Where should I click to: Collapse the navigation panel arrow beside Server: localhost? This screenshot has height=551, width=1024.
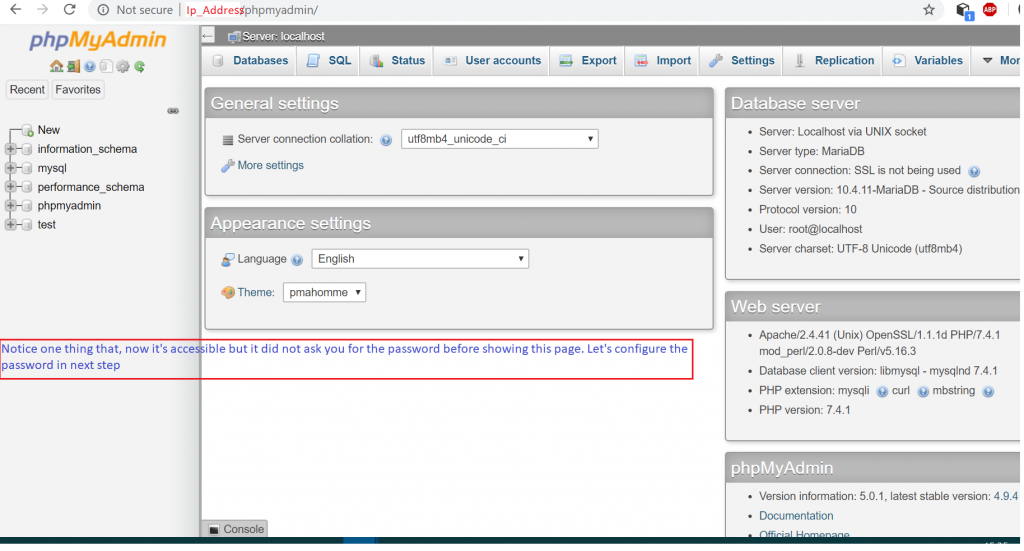click(208, 36)
